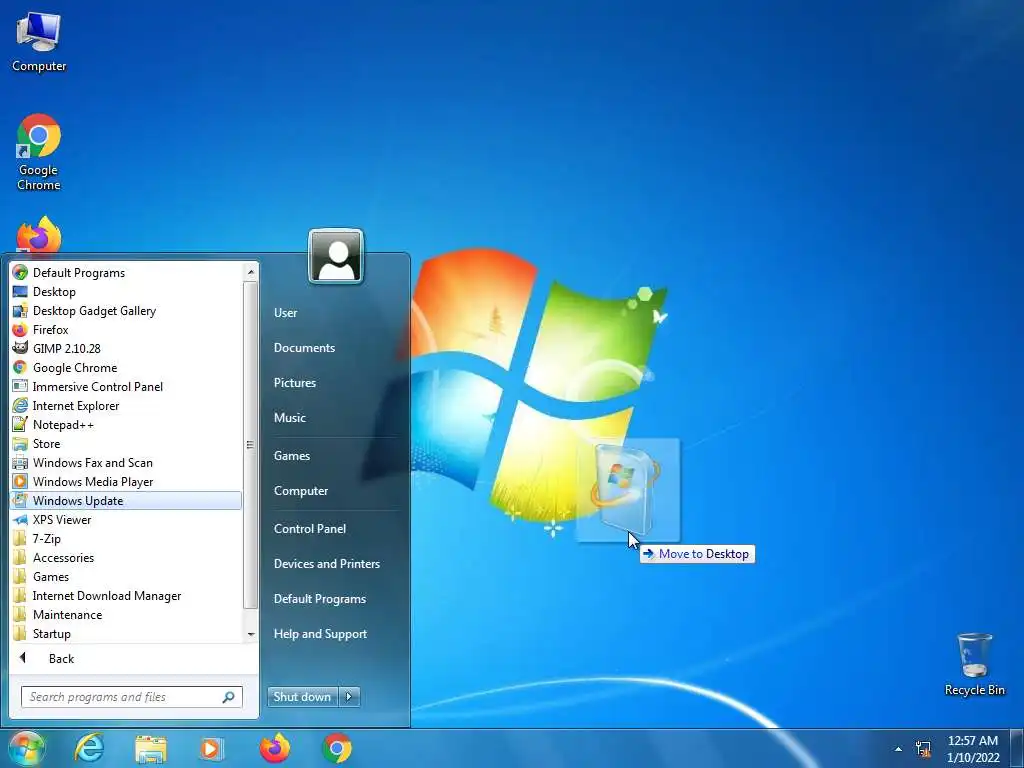
Task: Open Windows Media Player from taskbar
Action: [x=211, y=748]
